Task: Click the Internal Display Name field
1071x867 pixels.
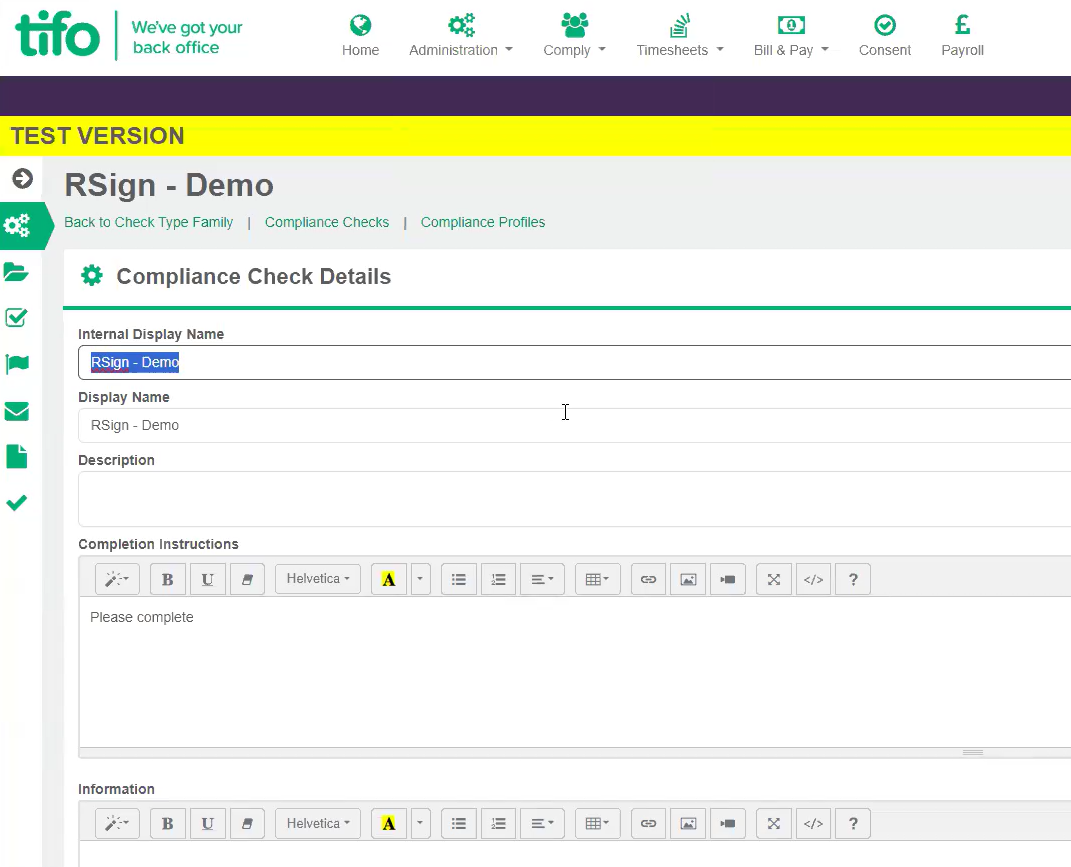Action: tap(574, 362)
